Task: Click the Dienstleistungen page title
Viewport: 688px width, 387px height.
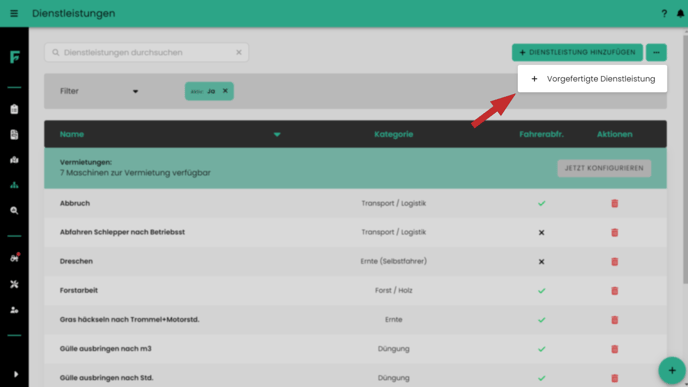Action: 74,14
